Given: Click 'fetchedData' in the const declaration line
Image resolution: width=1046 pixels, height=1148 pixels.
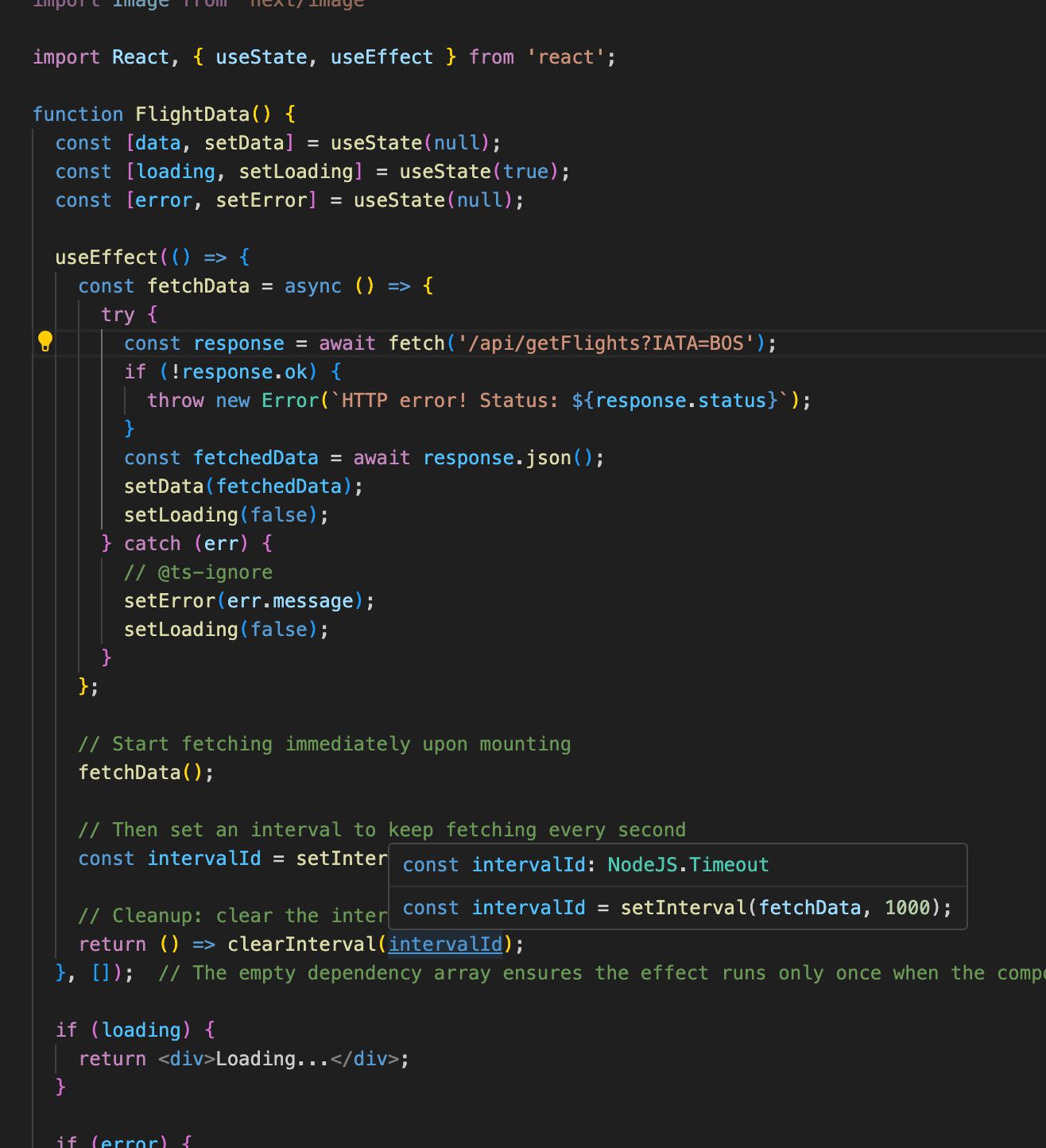Looking at the screenshot, I should 255,457.
